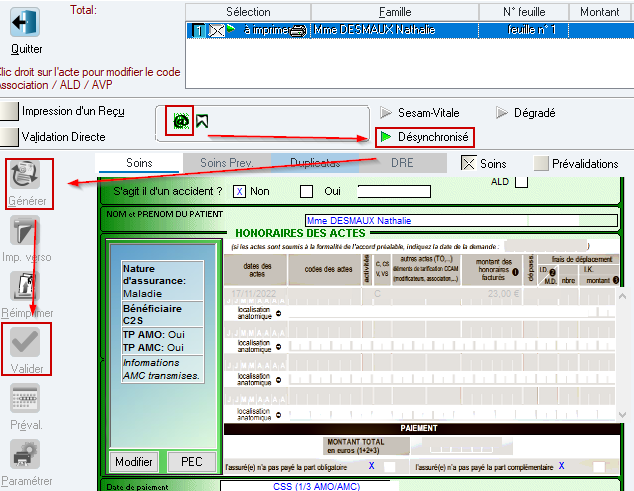Select Oui for the accident question

click(306, 191)
